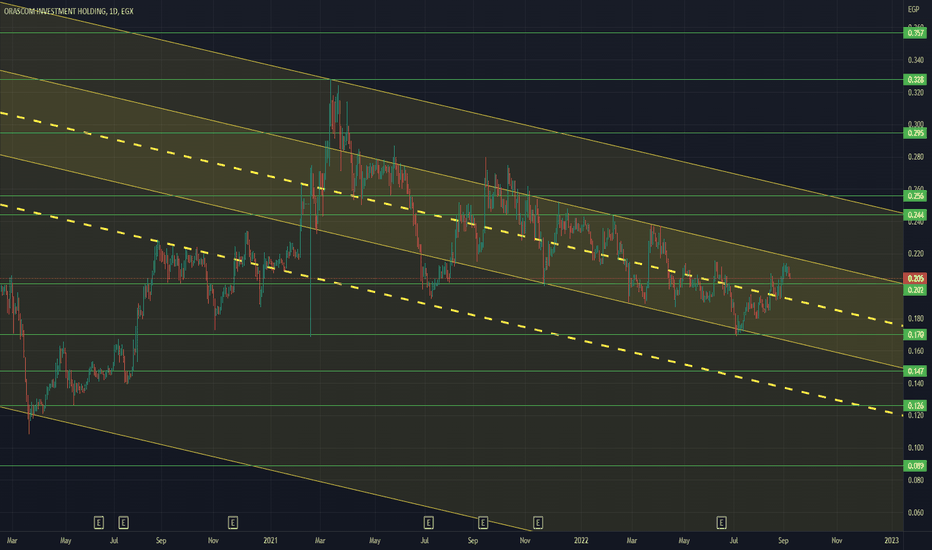The width and height of the screenshot is (932, 550).
Task: Click the earnings E marker above Nov 2021
Action: coord(537,523)
